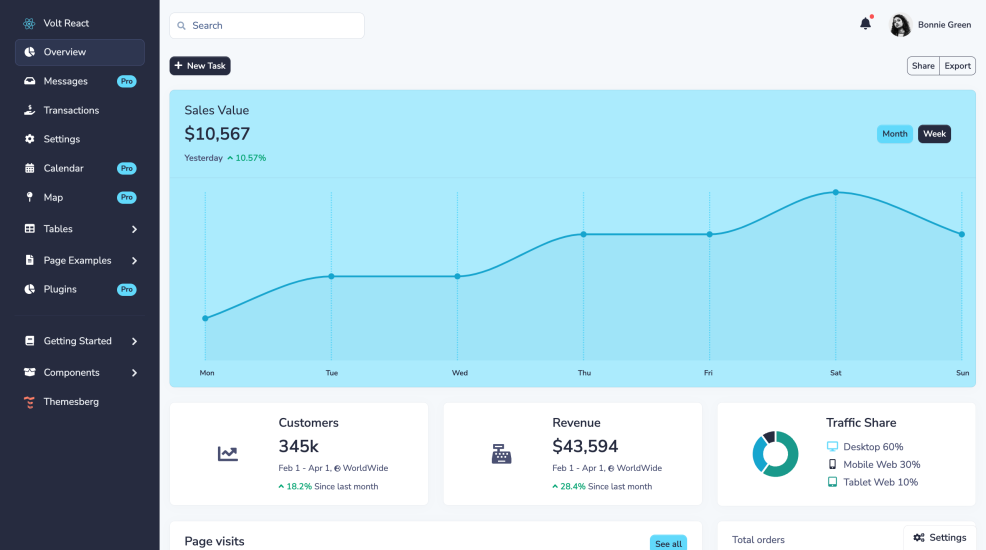986x550 pixels.
Task: Switch the sales chart to Month view
Action: pyautogui.click(x=895, y=134)
